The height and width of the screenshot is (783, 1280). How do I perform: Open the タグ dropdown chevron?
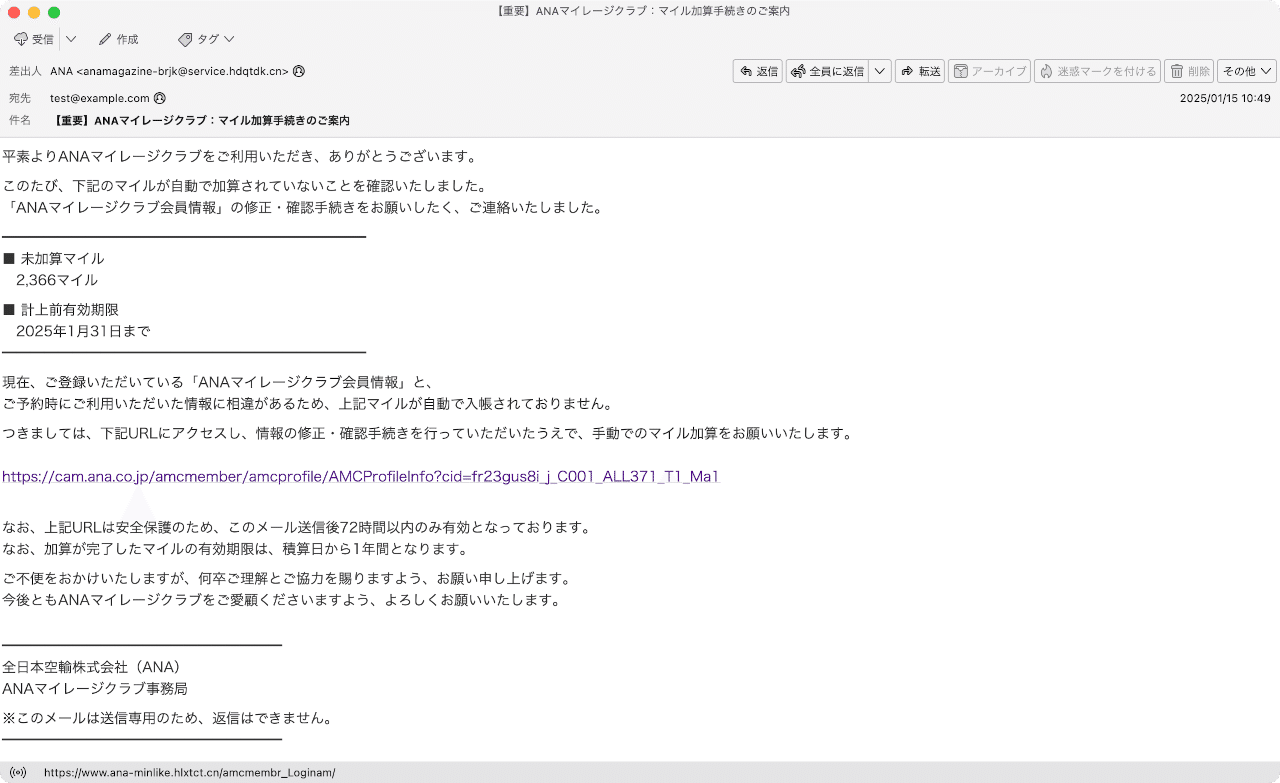[228, 39]
